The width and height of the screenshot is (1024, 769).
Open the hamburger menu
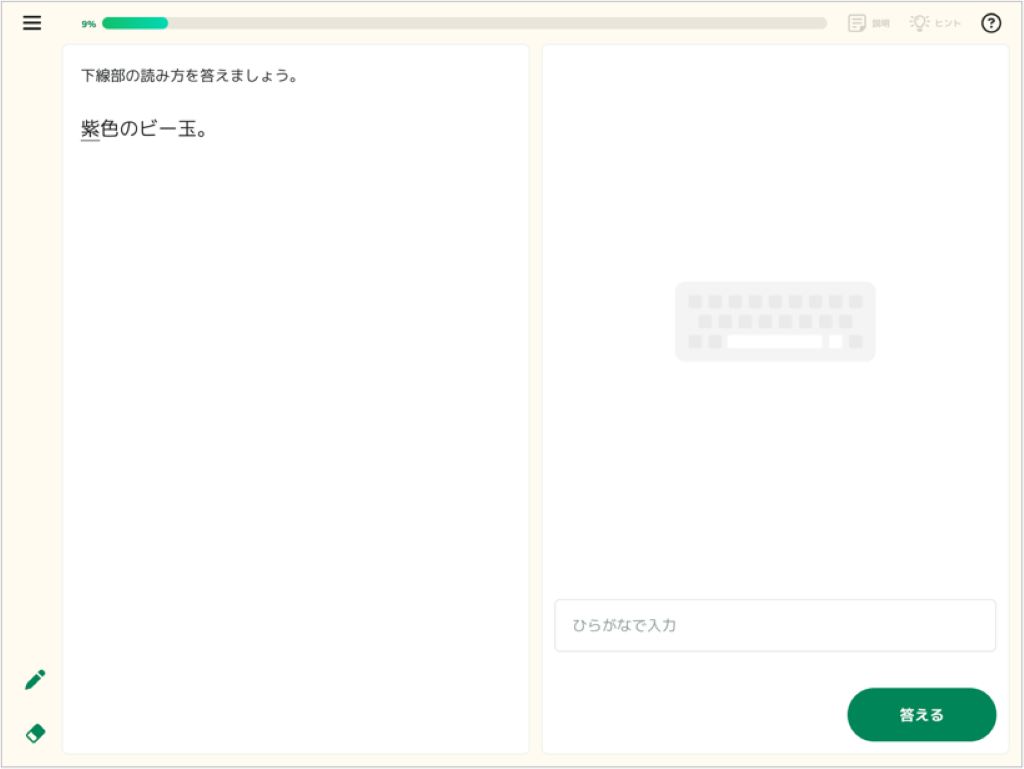[x=32, y=23]
